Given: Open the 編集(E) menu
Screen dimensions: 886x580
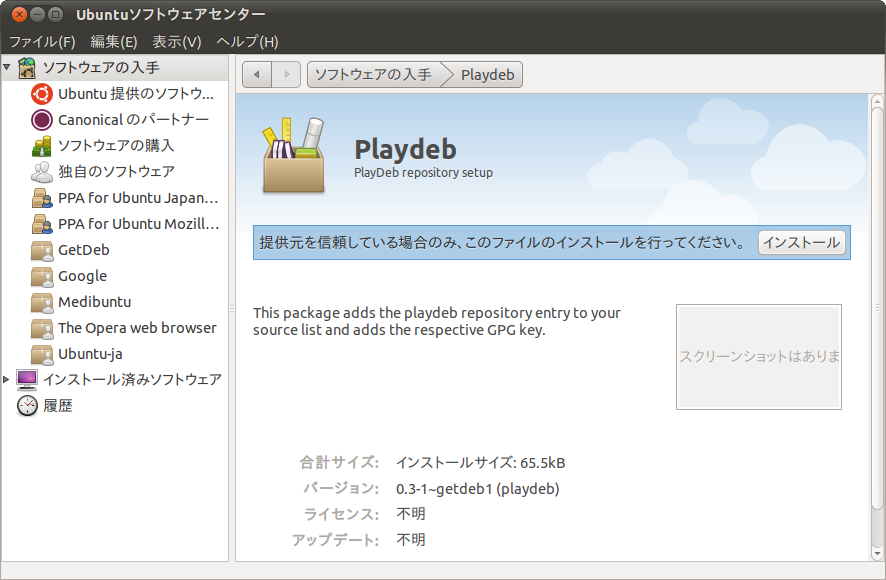Looking at the screenshot, I should coord(114,42).
